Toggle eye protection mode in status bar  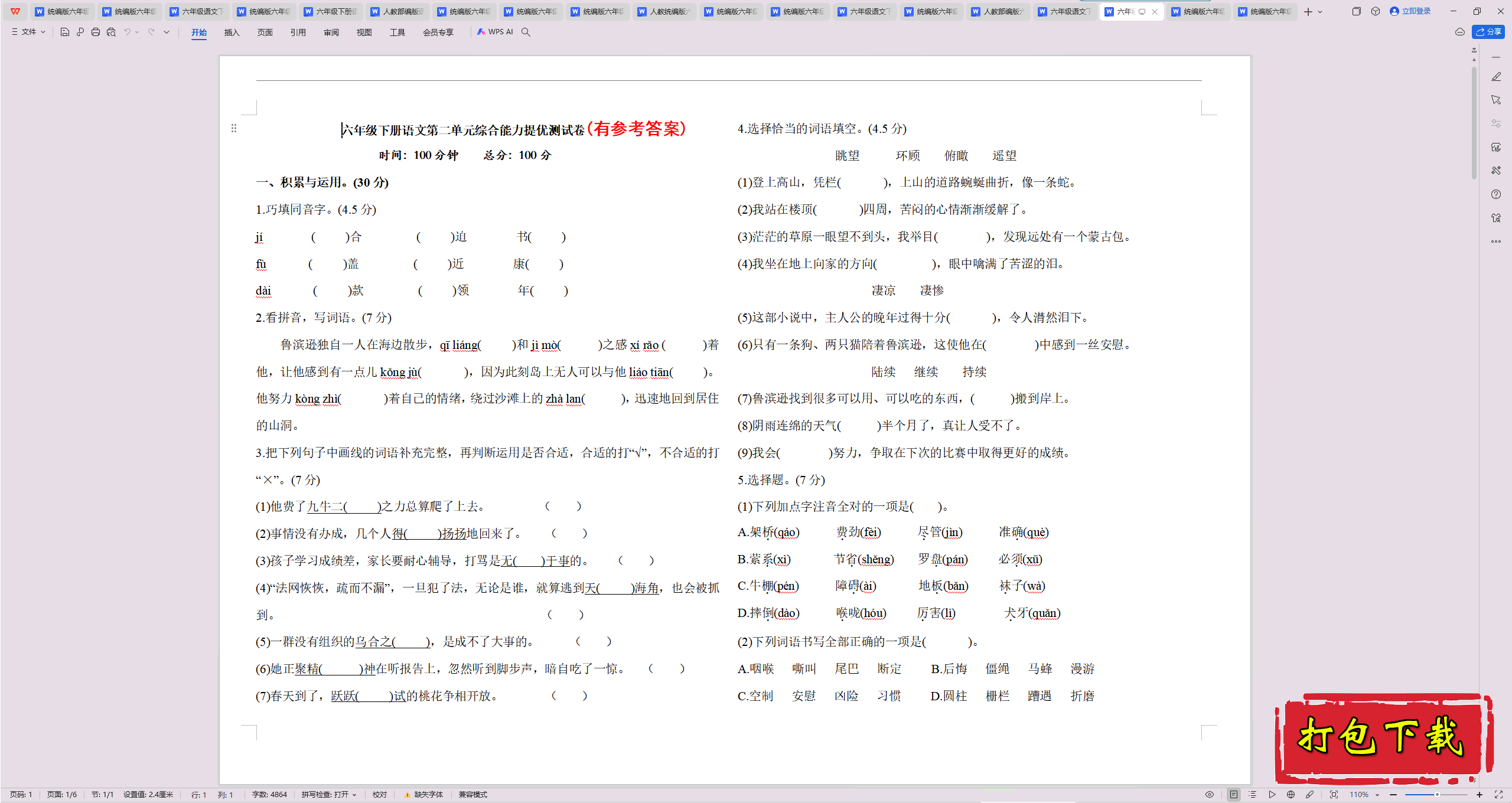point(1210,795)
